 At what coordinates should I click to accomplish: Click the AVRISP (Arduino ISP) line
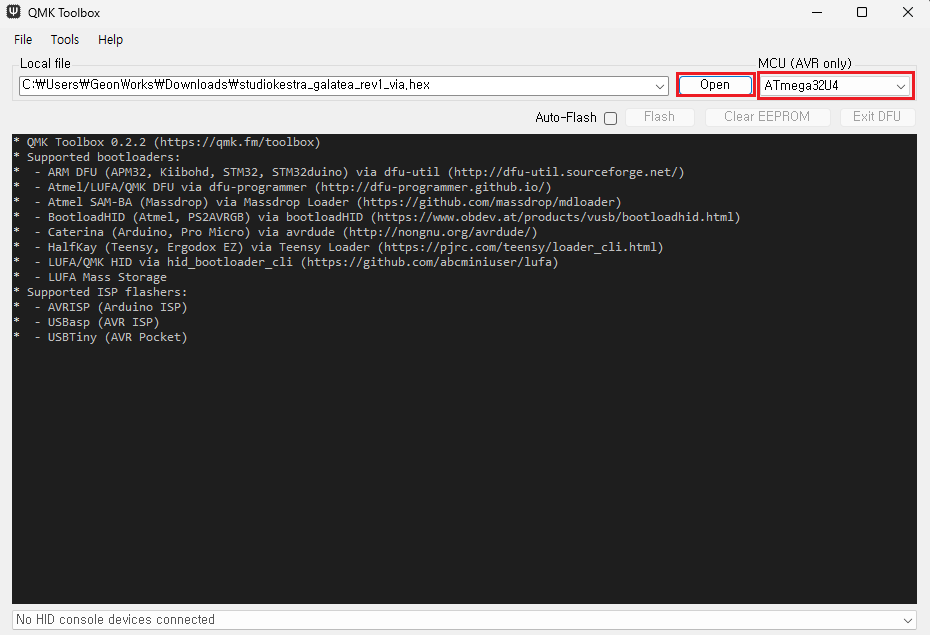[x=101, y=307]
